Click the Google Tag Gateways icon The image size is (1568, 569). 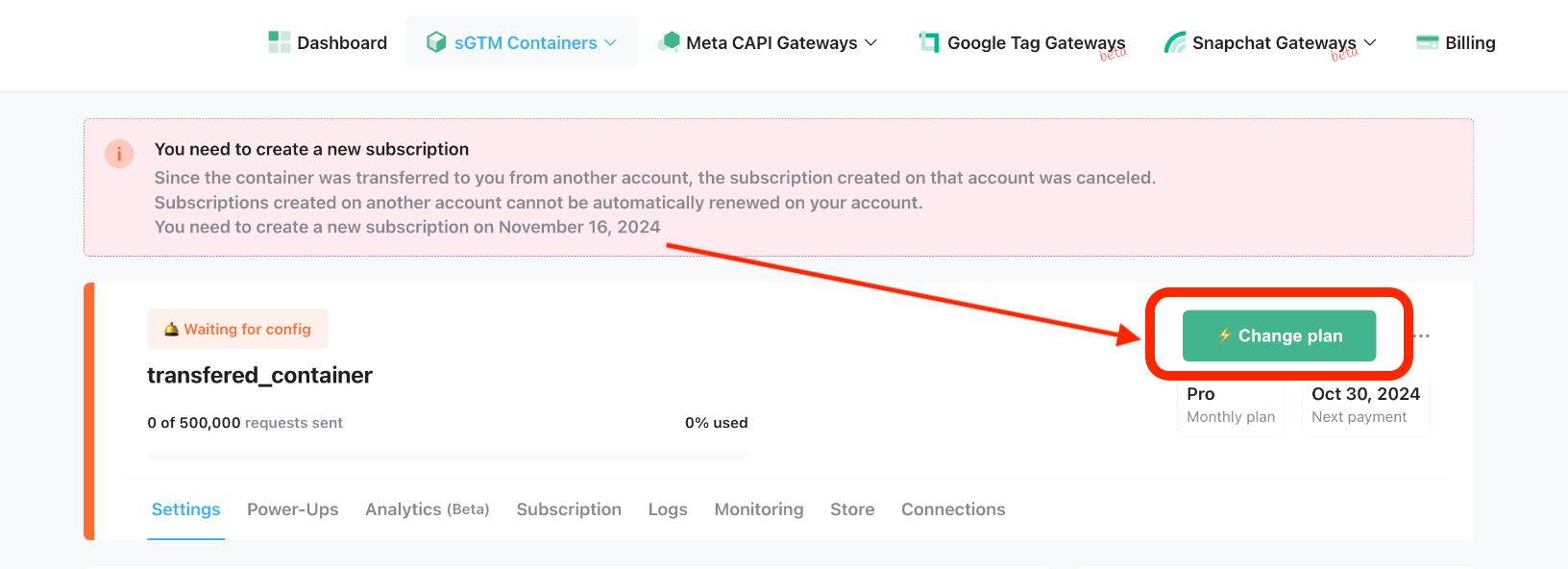[929, 42]
